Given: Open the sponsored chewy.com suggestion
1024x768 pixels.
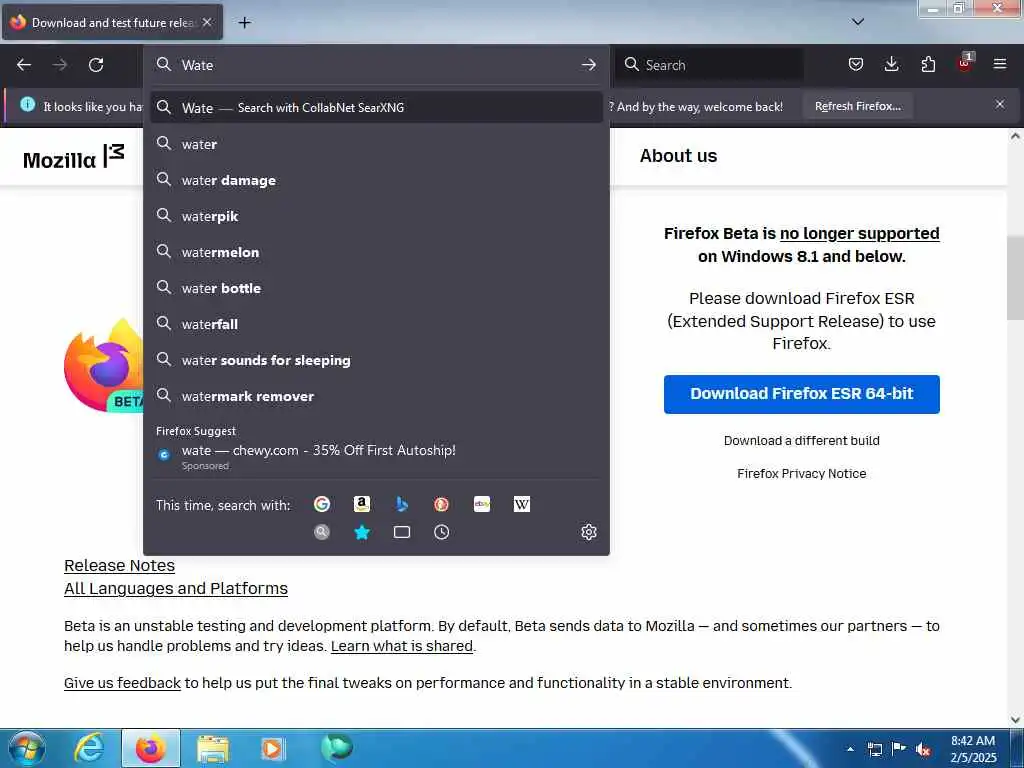Looking at the screenshot, I should pos(376,456).
